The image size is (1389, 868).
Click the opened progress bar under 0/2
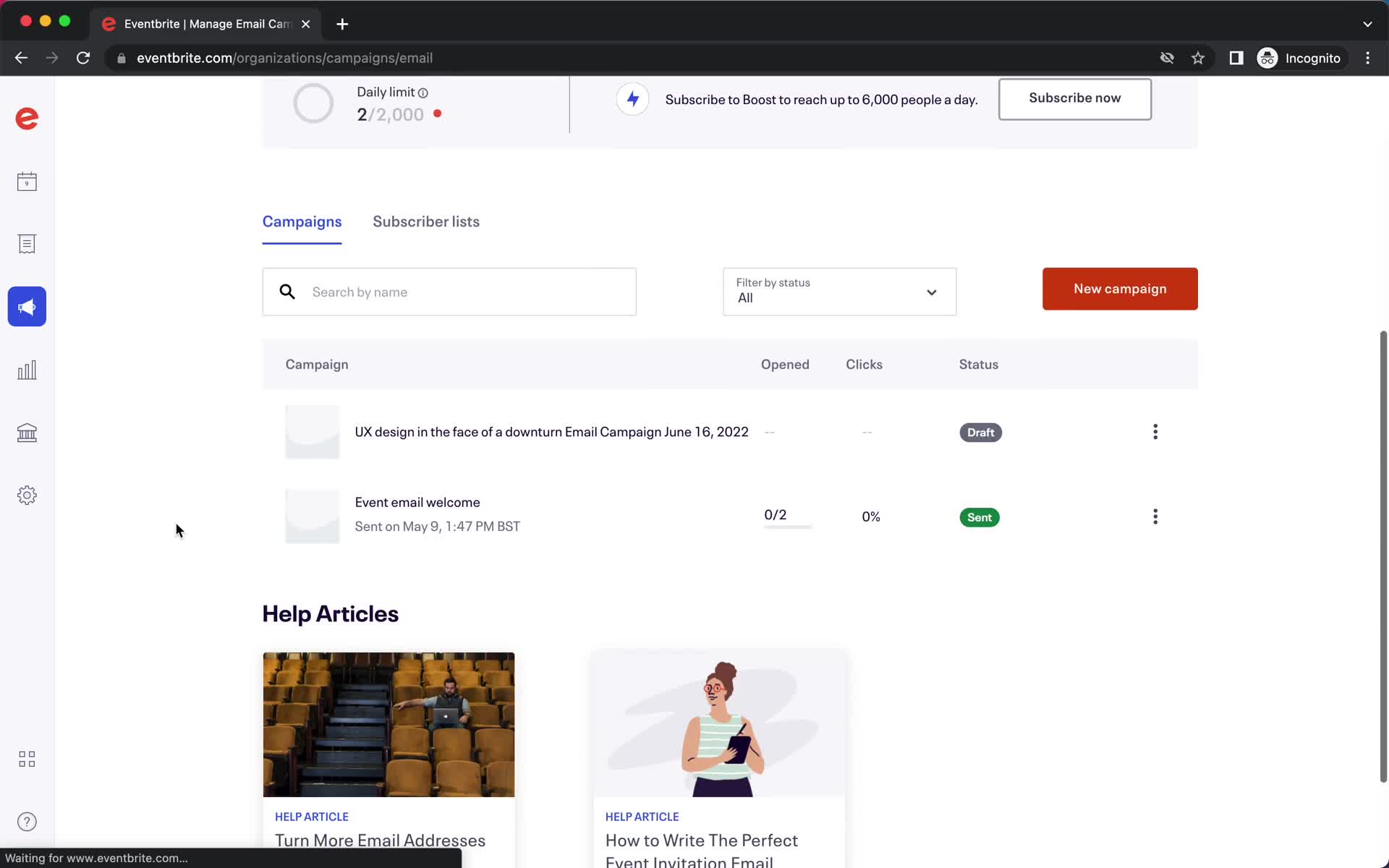pos(788,527)
